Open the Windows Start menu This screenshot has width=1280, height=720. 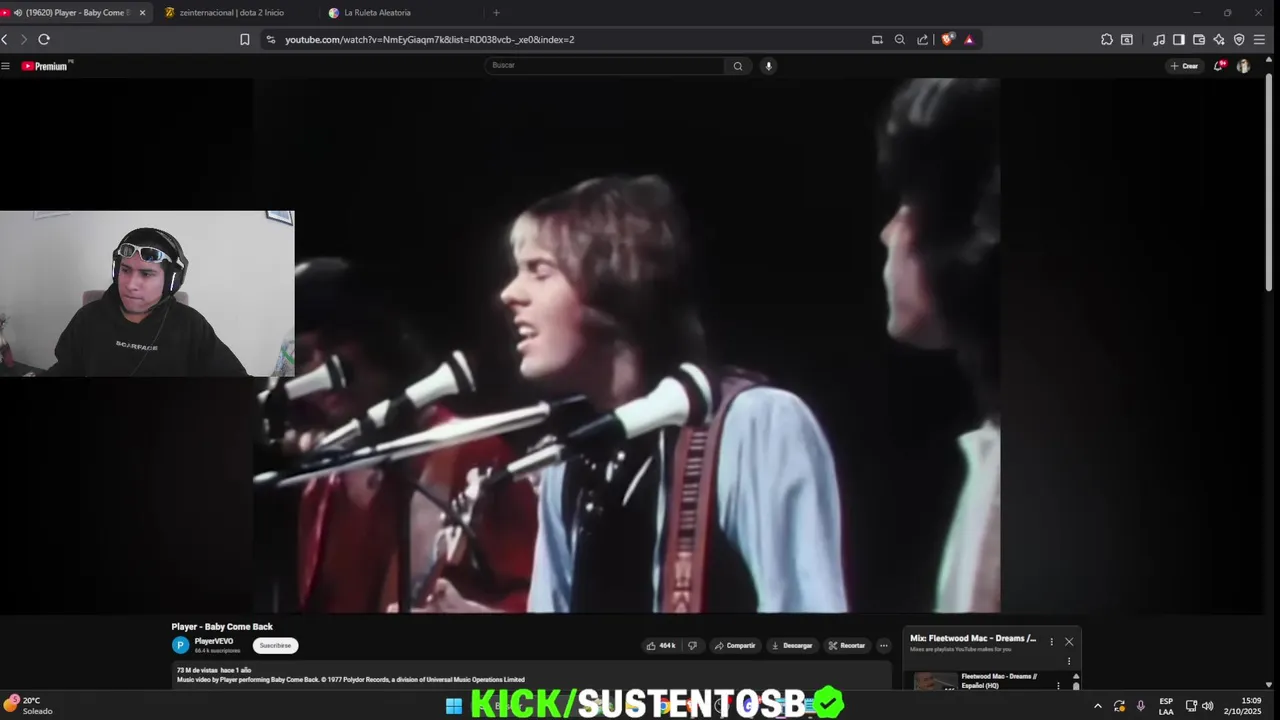(454, 706)
